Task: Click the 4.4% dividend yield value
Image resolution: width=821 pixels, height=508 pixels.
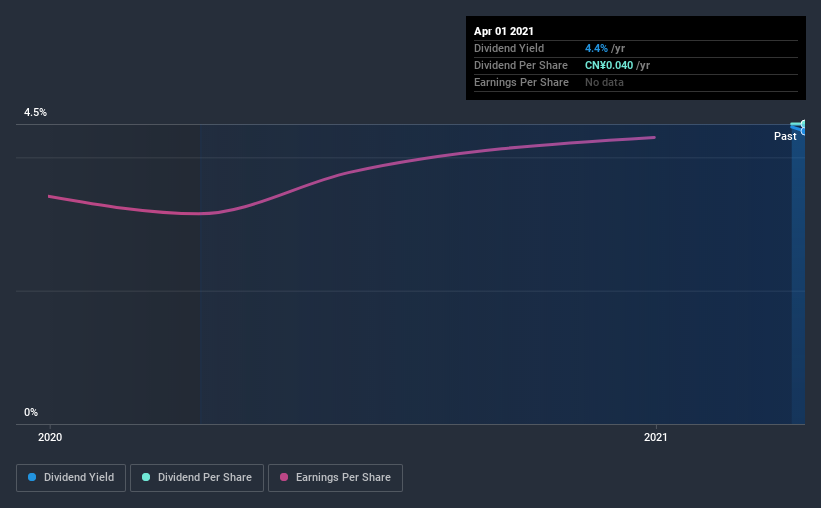Action: (596, 48)
